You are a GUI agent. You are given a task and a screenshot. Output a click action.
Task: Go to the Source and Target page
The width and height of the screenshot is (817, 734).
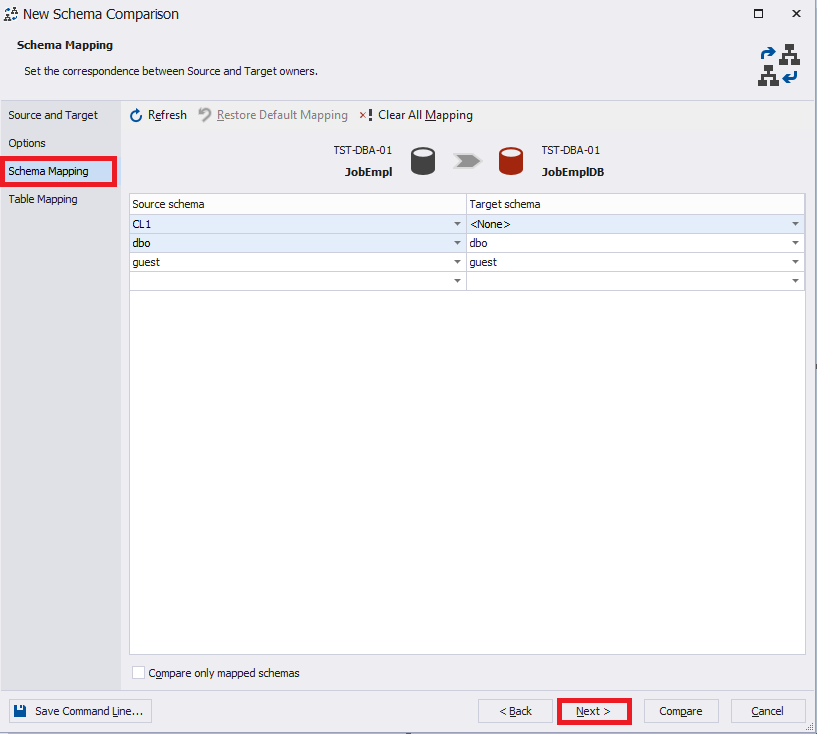53,115
